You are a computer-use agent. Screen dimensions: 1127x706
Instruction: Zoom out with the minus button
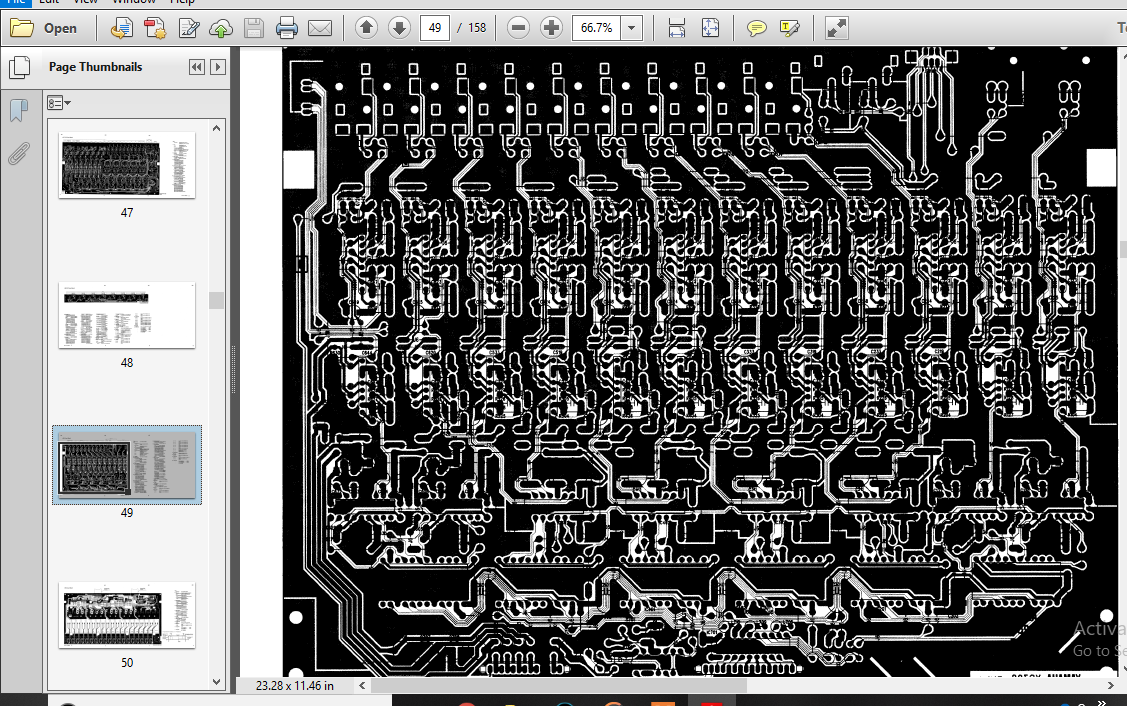tap(518, 28)
